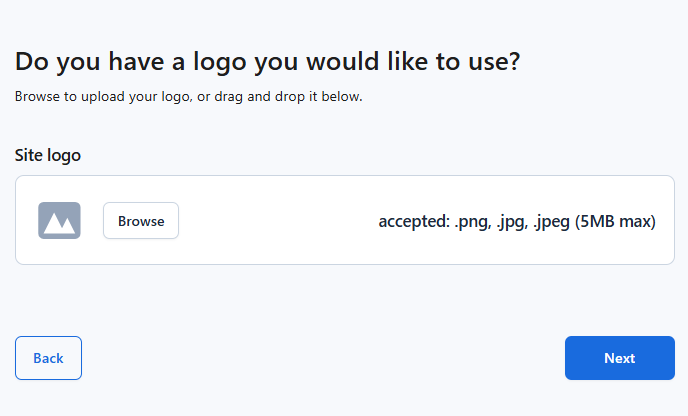This screenshot has width=688, height=416.
Task: Open file picker via Browse
Action: tap(141, 221)
